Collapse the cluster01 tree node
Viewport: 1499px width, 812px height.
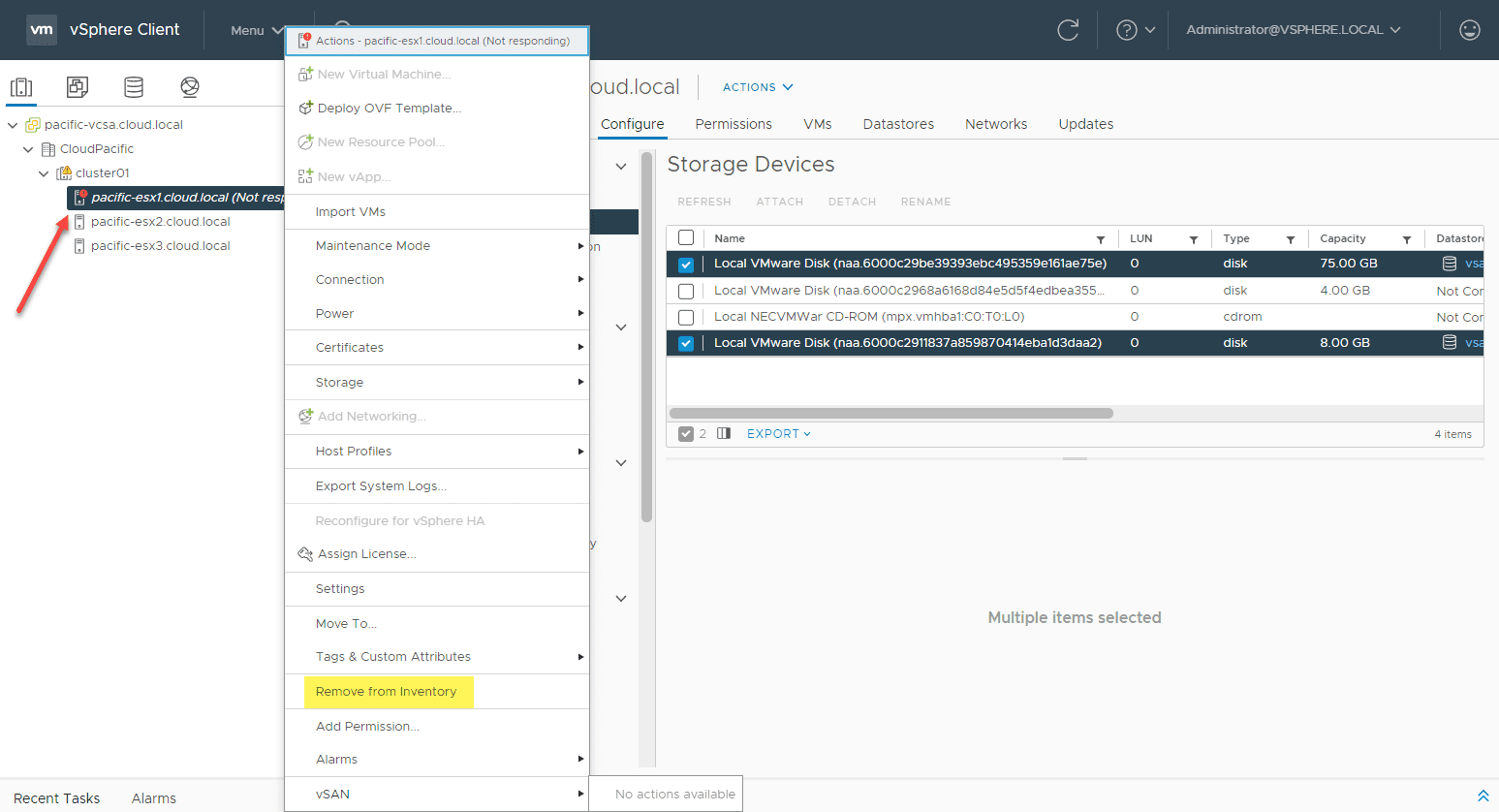(44, 173)
